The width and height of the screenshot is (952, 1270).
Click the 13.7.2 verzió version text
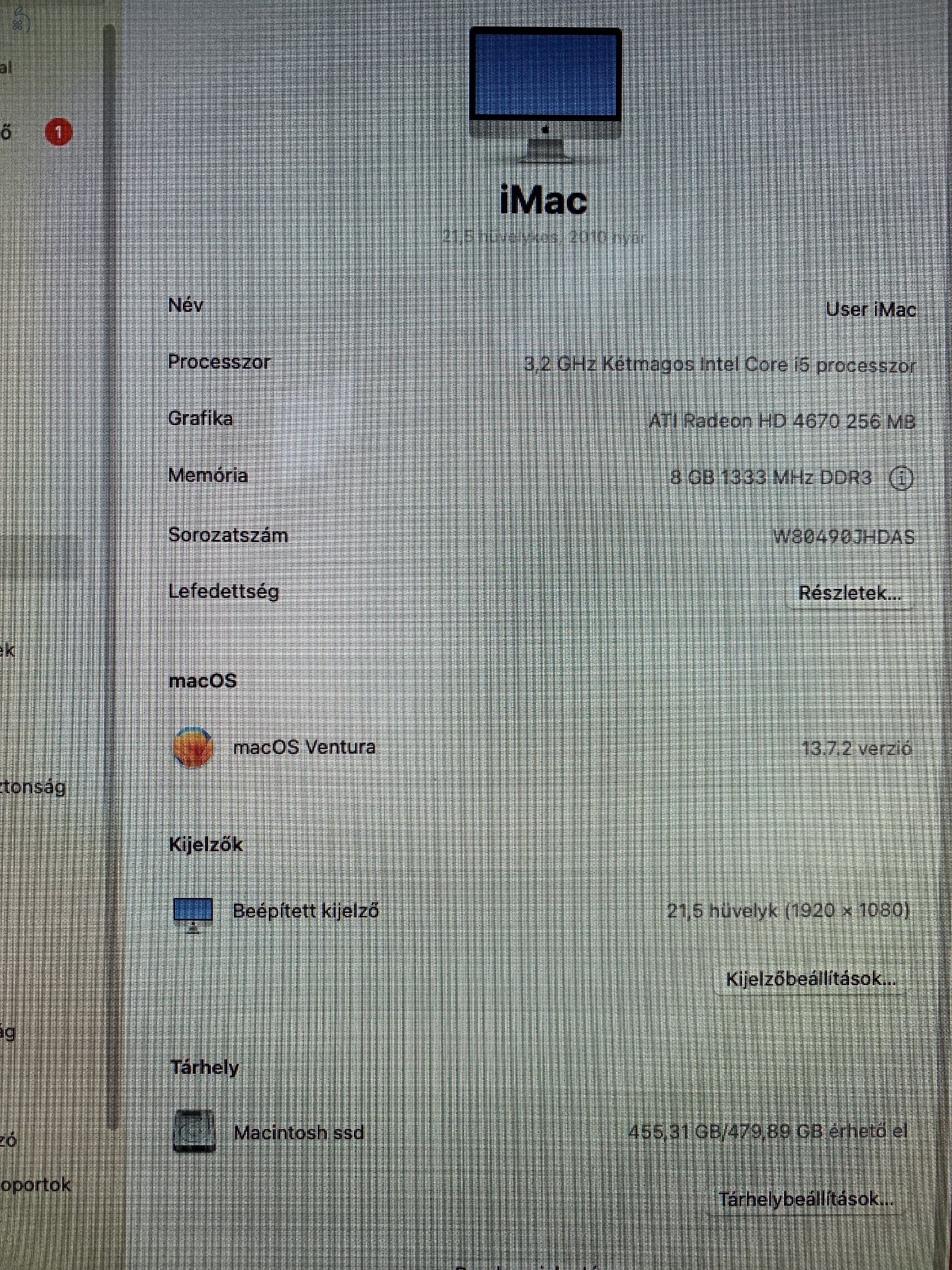click(856, 749)
